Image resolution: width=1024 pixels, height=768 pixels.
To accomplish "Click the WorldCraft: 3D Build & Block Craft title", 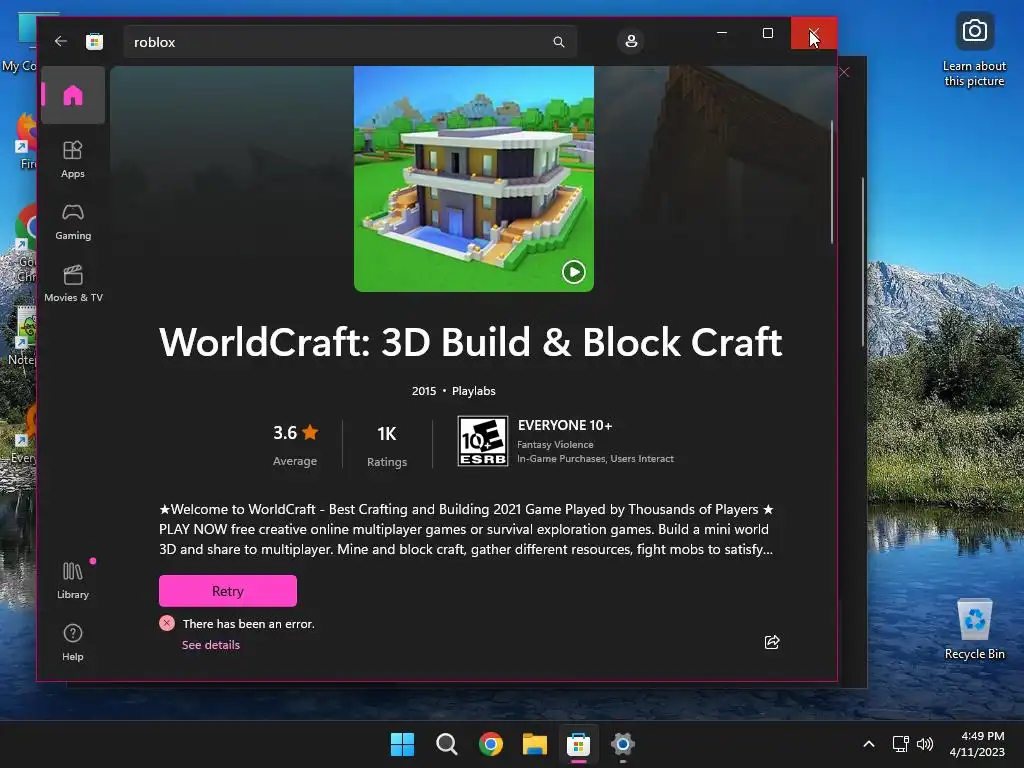I will pyautogui.click(x=470, y=342).
